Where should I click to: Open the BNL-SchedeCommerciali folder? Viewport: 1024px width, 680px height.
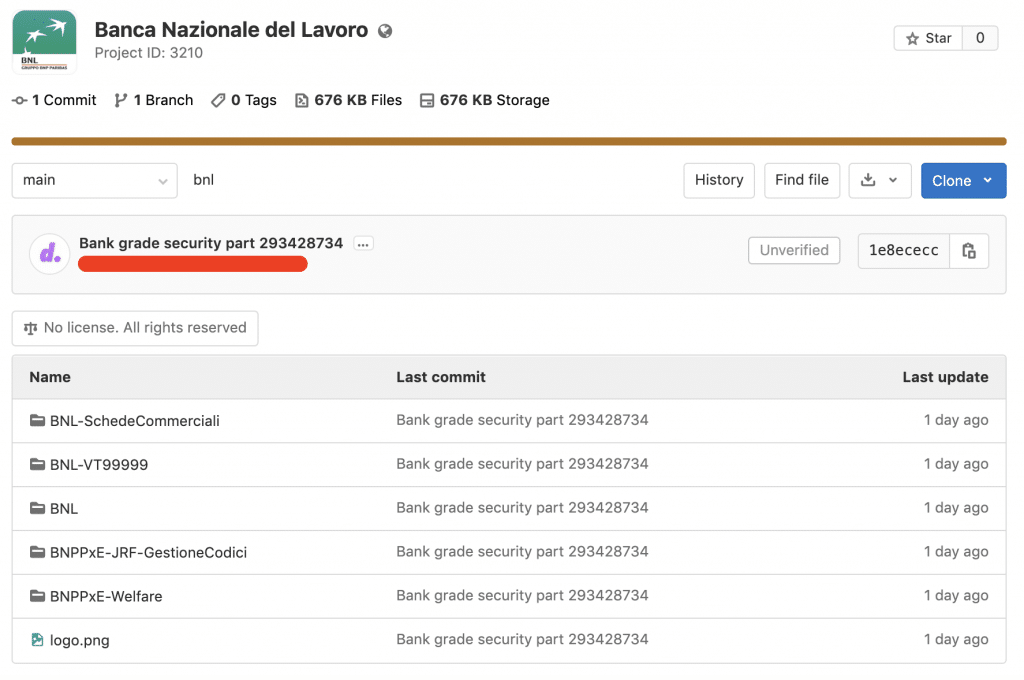(135, 421)
